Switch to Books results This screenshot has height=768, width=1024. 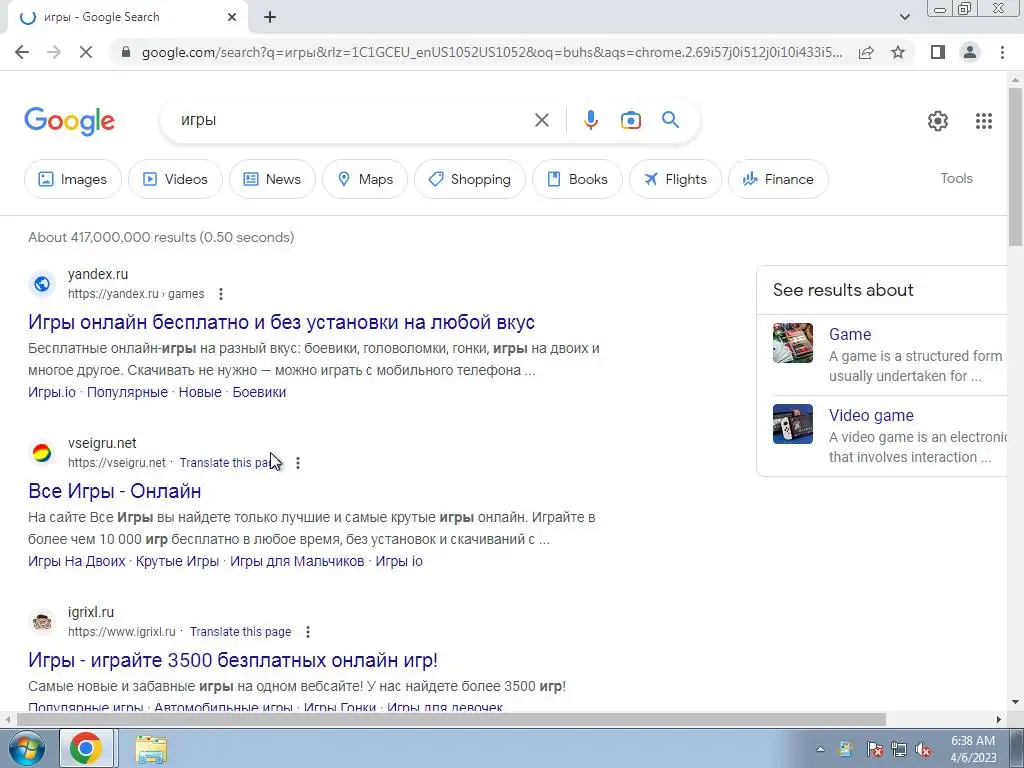(x=577, y=179)
